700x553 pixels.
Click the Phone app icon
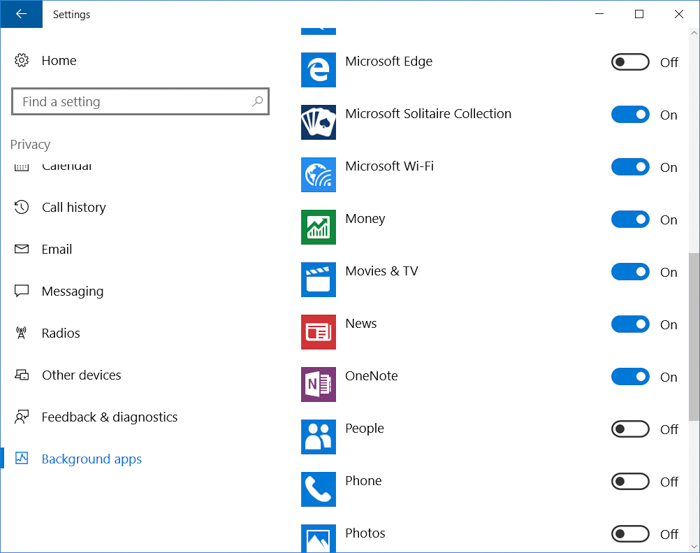coord(318,489)
